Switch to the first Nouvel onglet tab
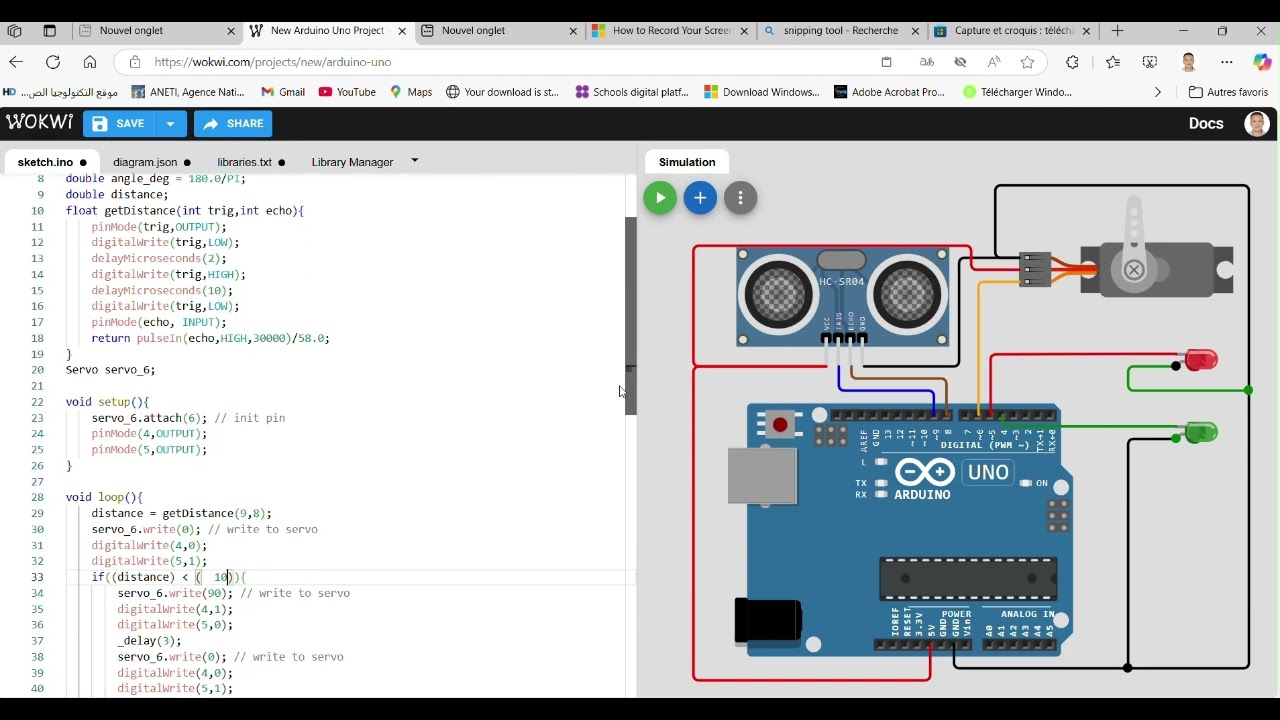Viewport: 1280px width, 720px height. 158,31
